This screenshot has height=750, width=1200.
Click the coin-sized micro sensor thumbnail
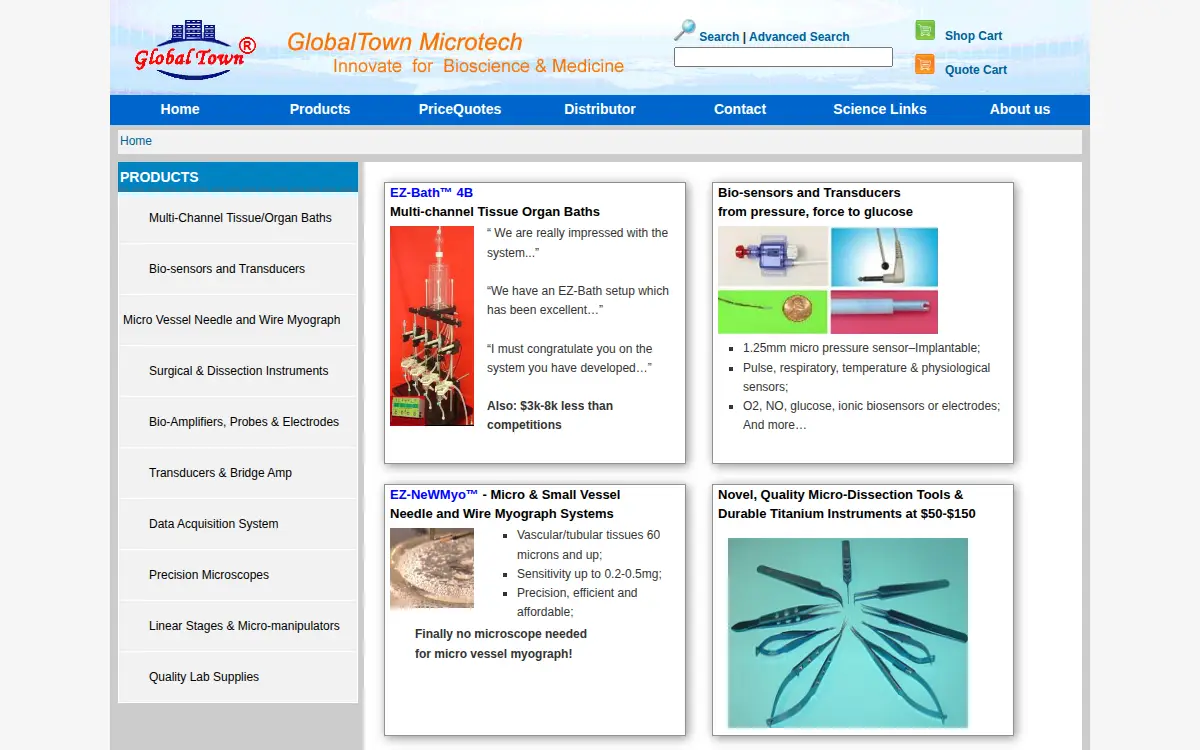(773, 312)
